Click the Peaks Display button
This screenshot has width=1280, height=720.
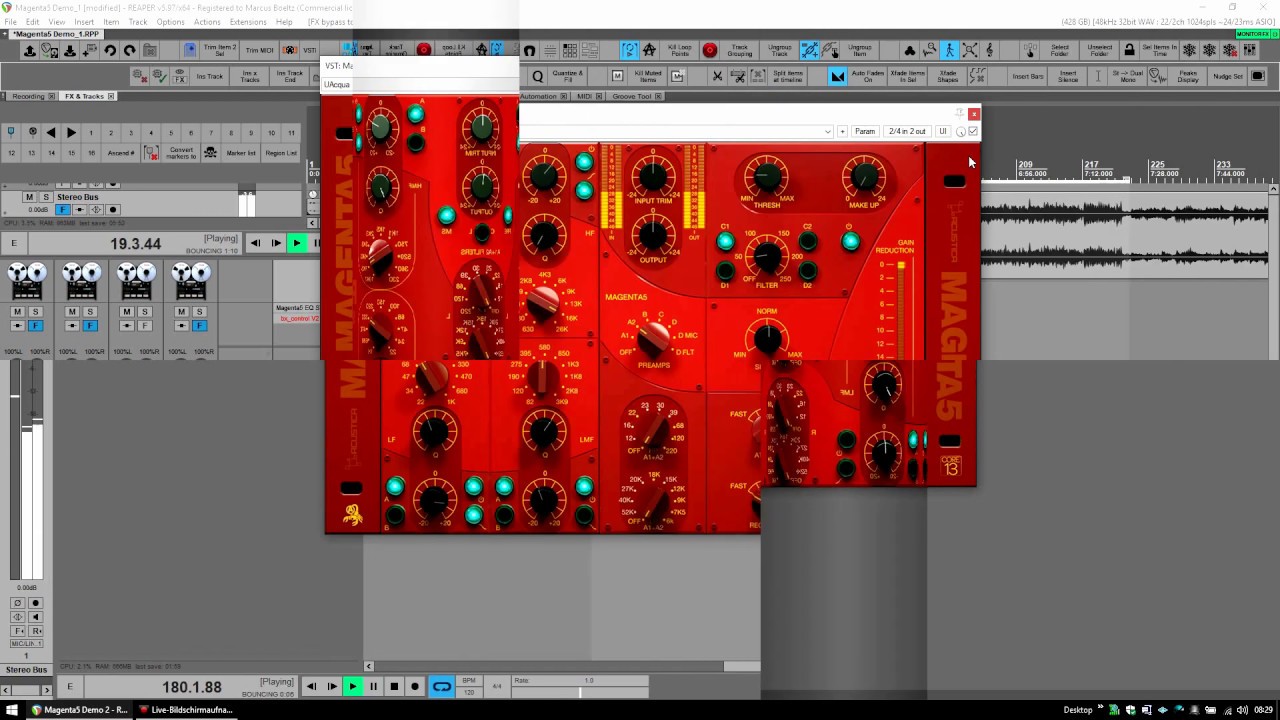click(1188, 76)
